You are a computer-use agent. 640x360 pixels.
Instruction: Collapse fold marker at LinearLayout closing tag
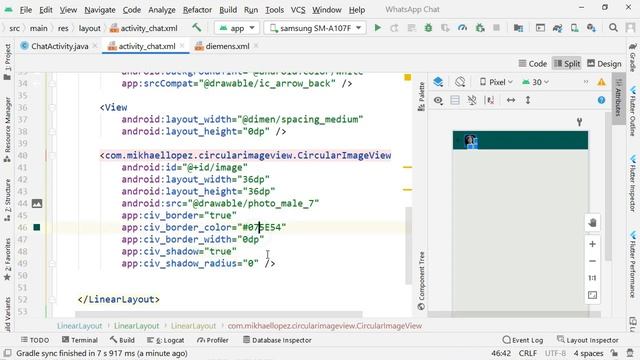coord(52,300)
